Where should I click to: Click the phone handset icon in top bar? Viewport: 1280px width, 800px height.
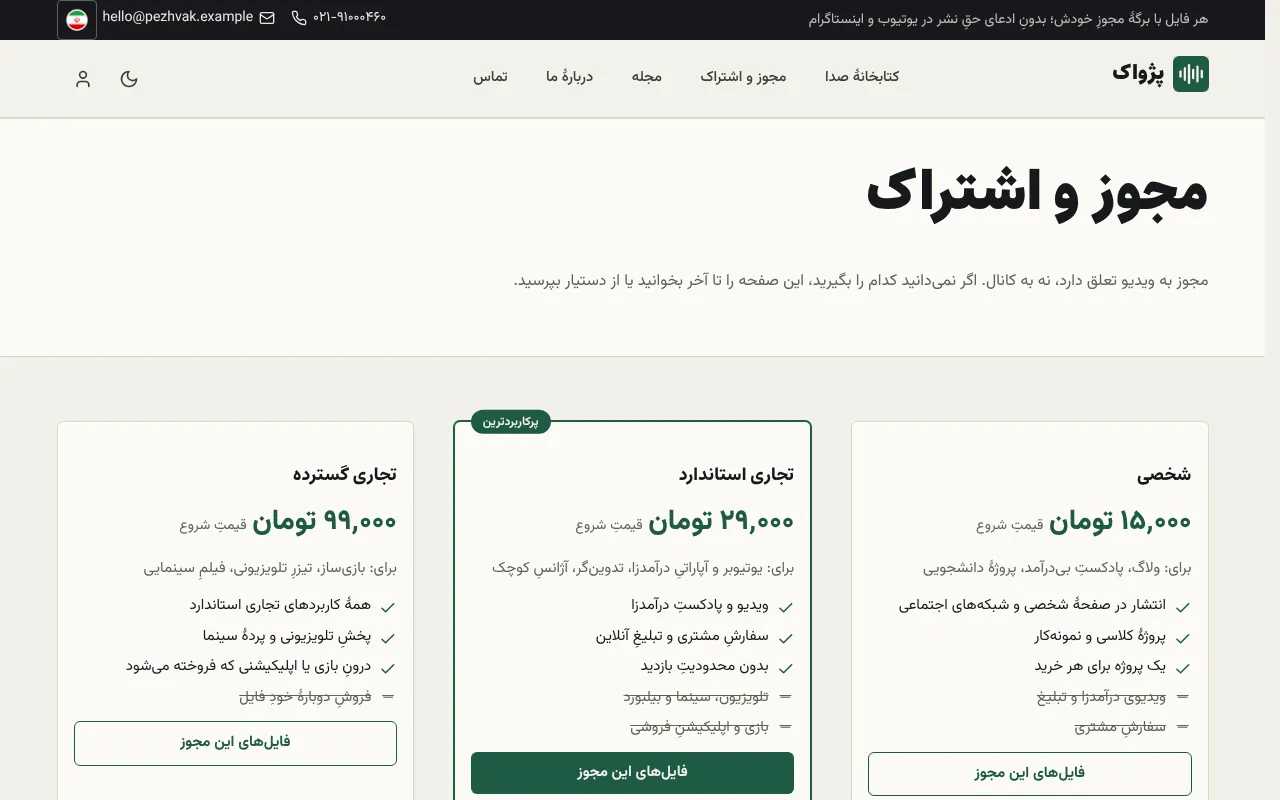[299, 18]
